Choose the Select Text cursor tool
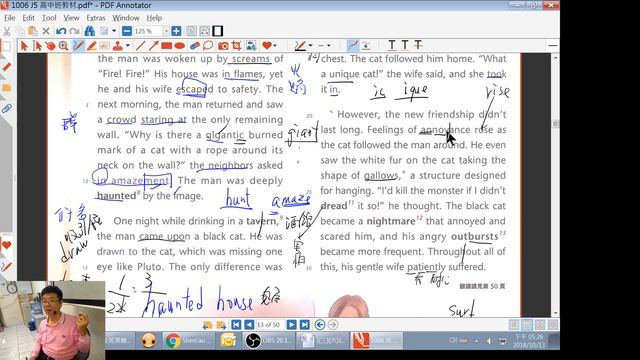The width and height of the screenshot is (640, 360). [37, 46]
